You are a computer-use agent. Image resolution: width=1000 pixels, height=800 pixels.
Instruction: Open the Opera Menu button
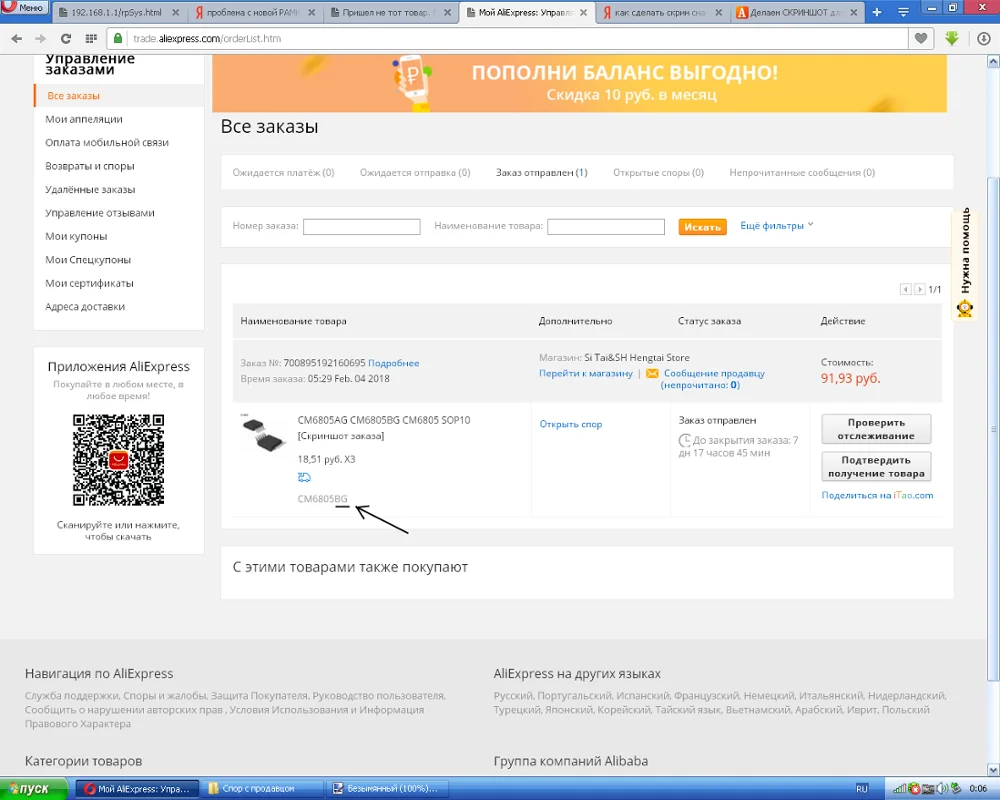point(24,8)
